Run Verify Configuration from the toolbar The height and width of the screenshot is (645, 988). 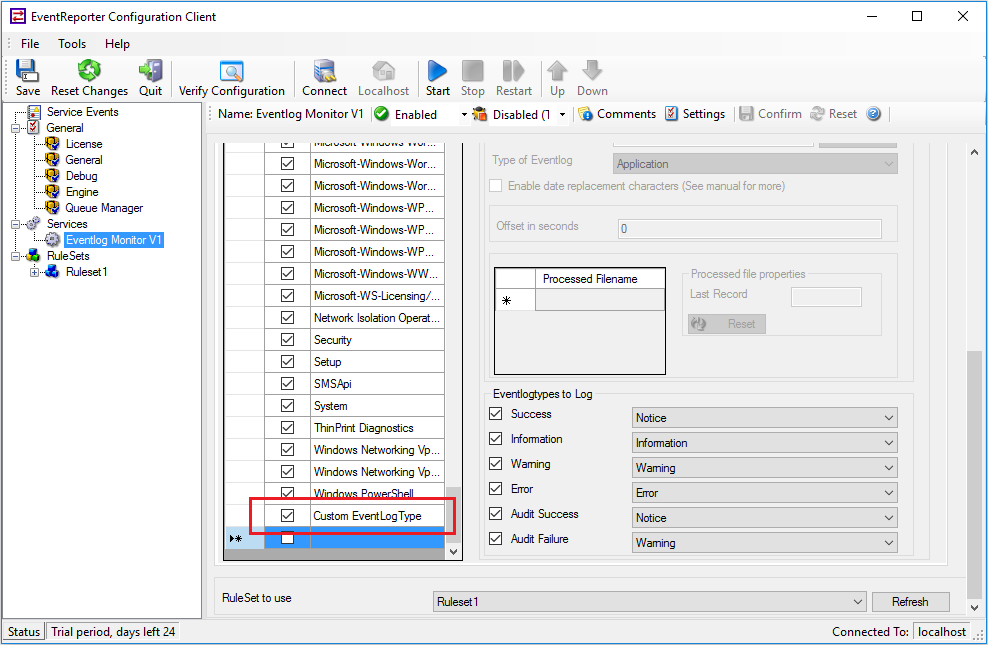(232, 78)
